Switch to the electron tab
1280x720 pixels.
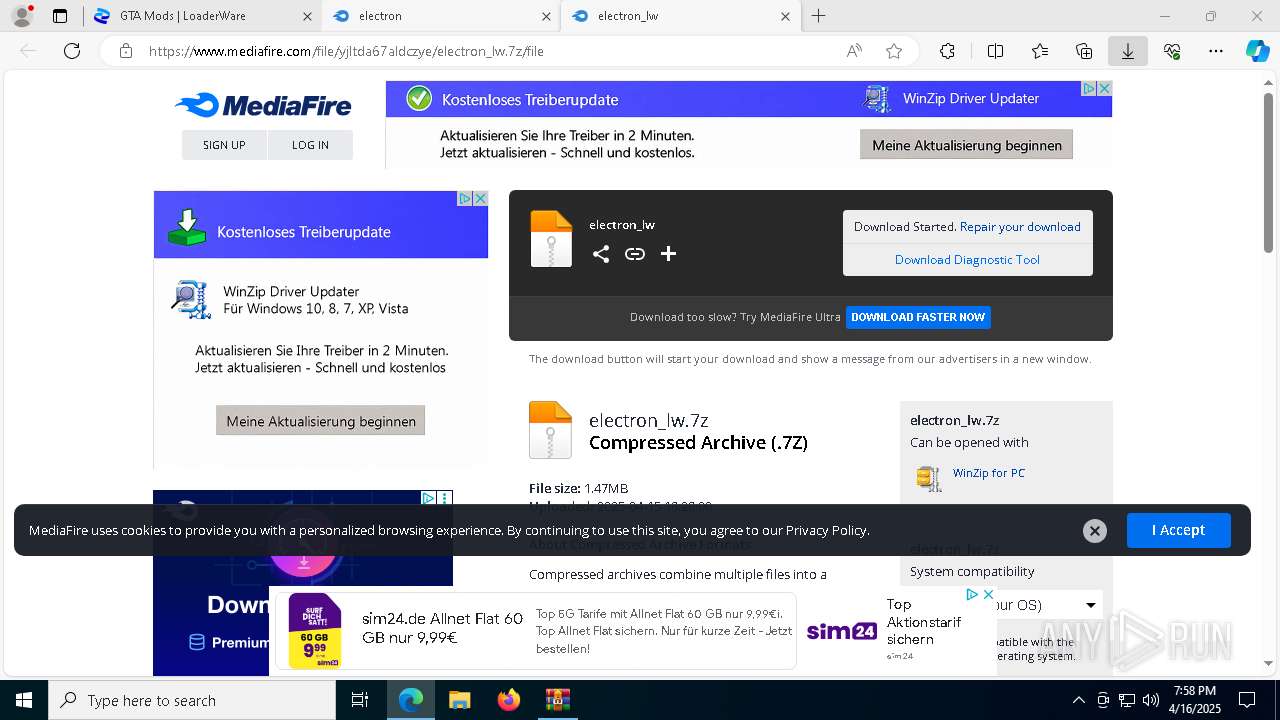click(x=441, y=16)
